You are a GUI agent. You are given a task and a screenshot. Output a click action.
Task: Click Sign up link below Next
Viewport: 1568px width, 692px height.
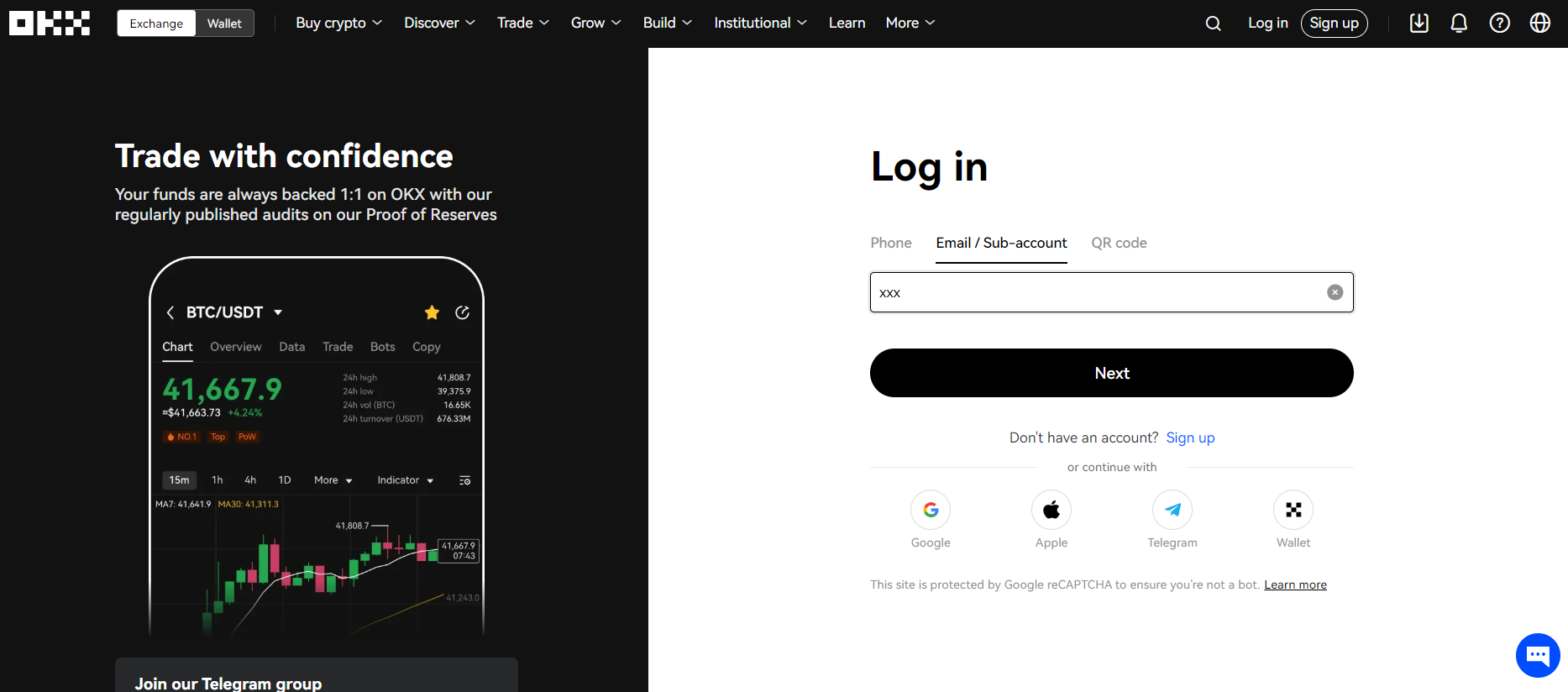(x=1190, y=438)
